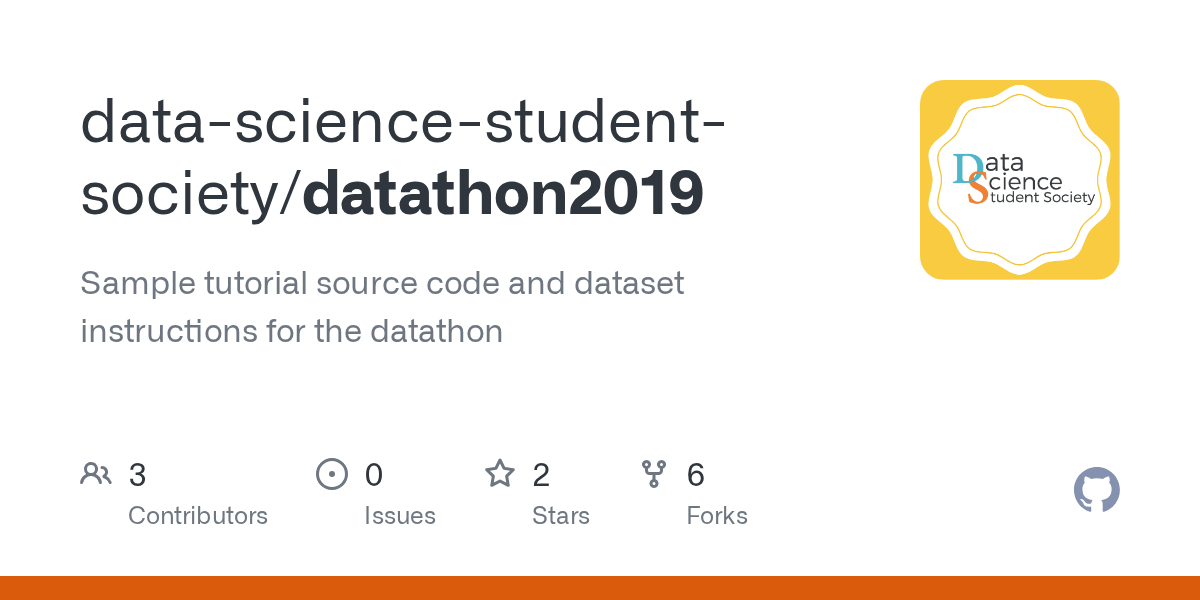Click the orange language bar at bottom

pos(600,588)
